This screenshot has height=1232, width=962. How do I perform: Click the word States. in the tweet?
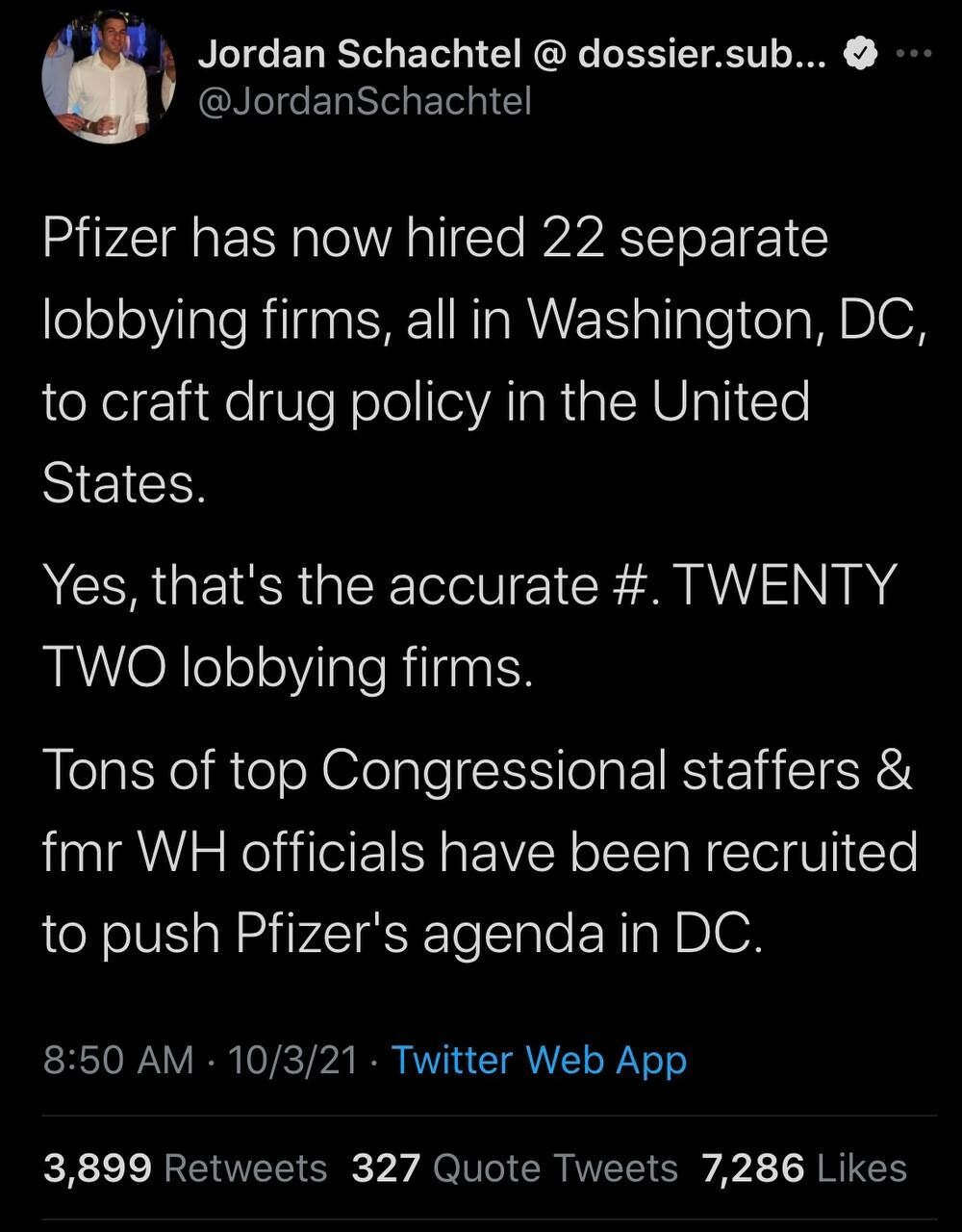(123, 484)
